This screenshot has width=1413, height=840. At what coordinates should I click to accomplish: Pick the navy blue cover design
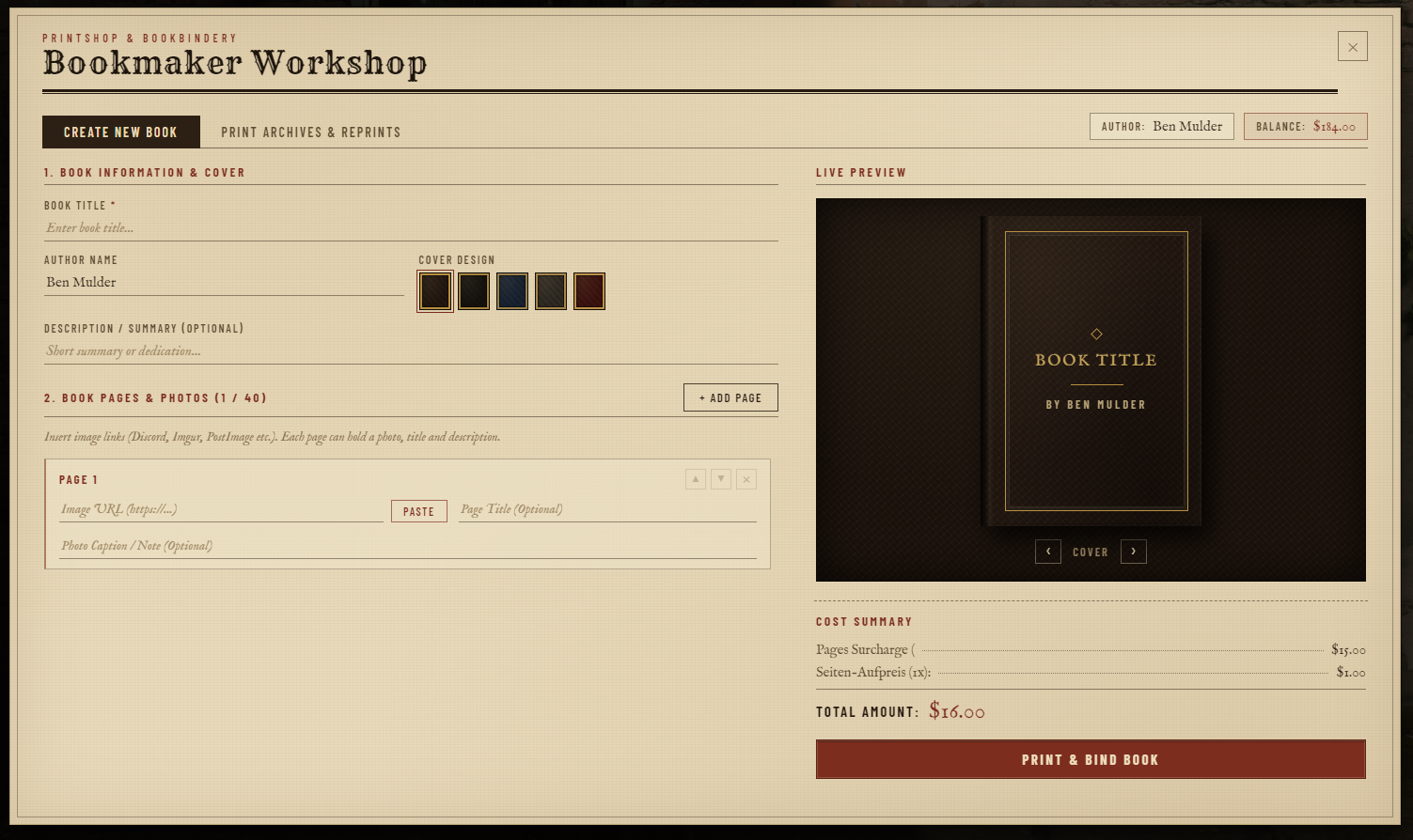[x=512, y=291]
